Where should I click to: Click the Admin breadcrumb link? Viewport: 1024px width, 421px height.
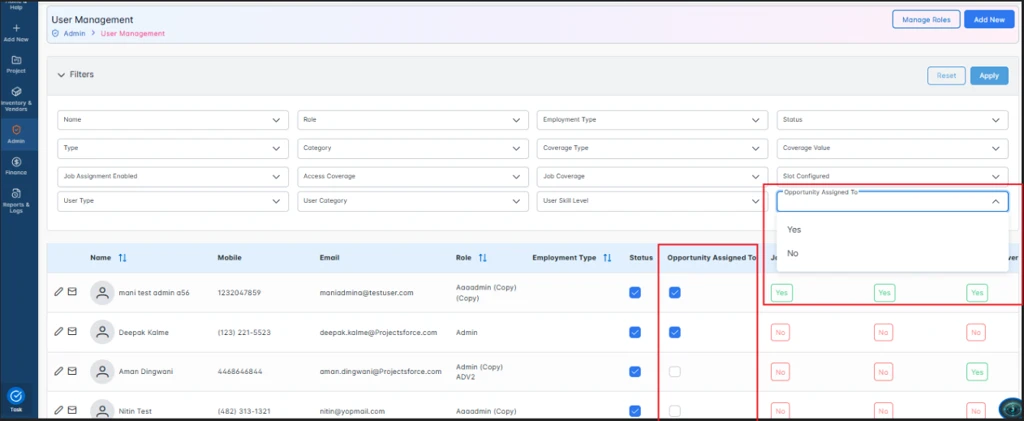point(74,33)
